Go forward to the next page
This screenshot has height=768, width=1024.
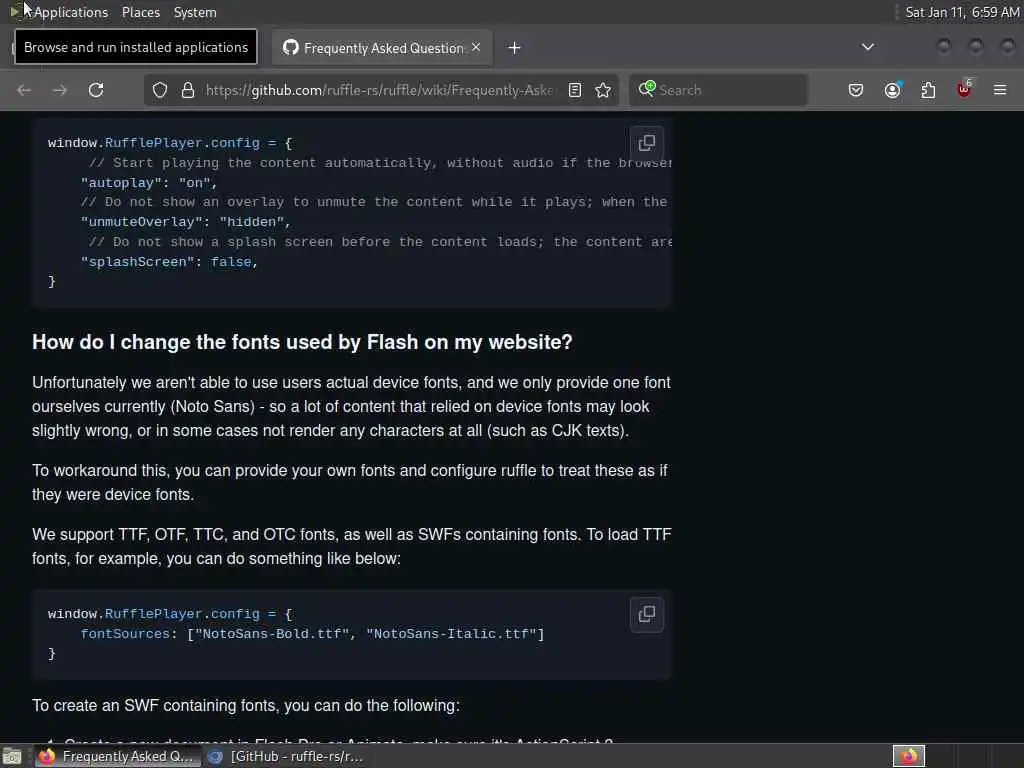coord(59,90)
